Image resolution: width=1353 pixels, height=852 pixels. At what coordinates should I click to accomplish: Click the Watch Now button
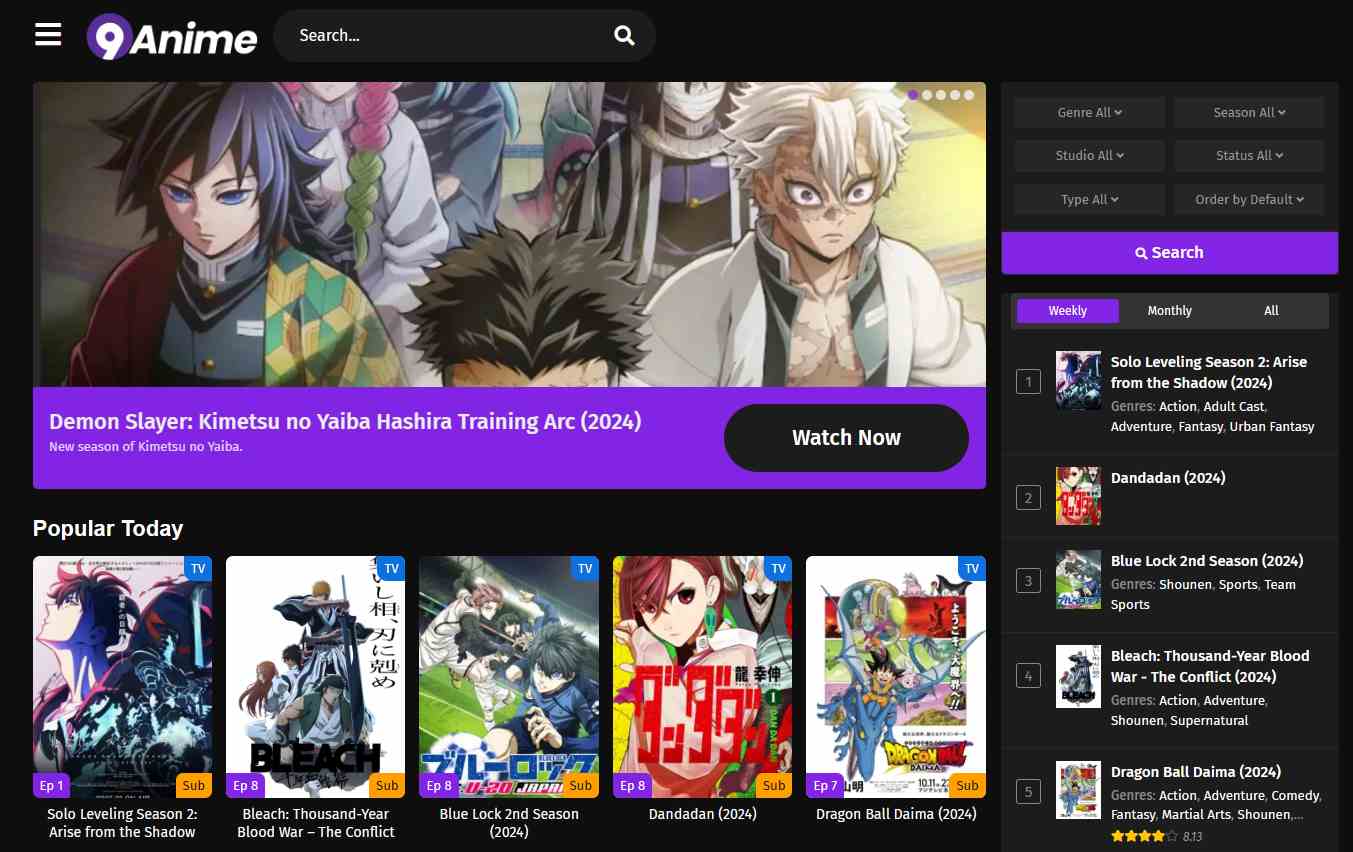coord(845,437)
